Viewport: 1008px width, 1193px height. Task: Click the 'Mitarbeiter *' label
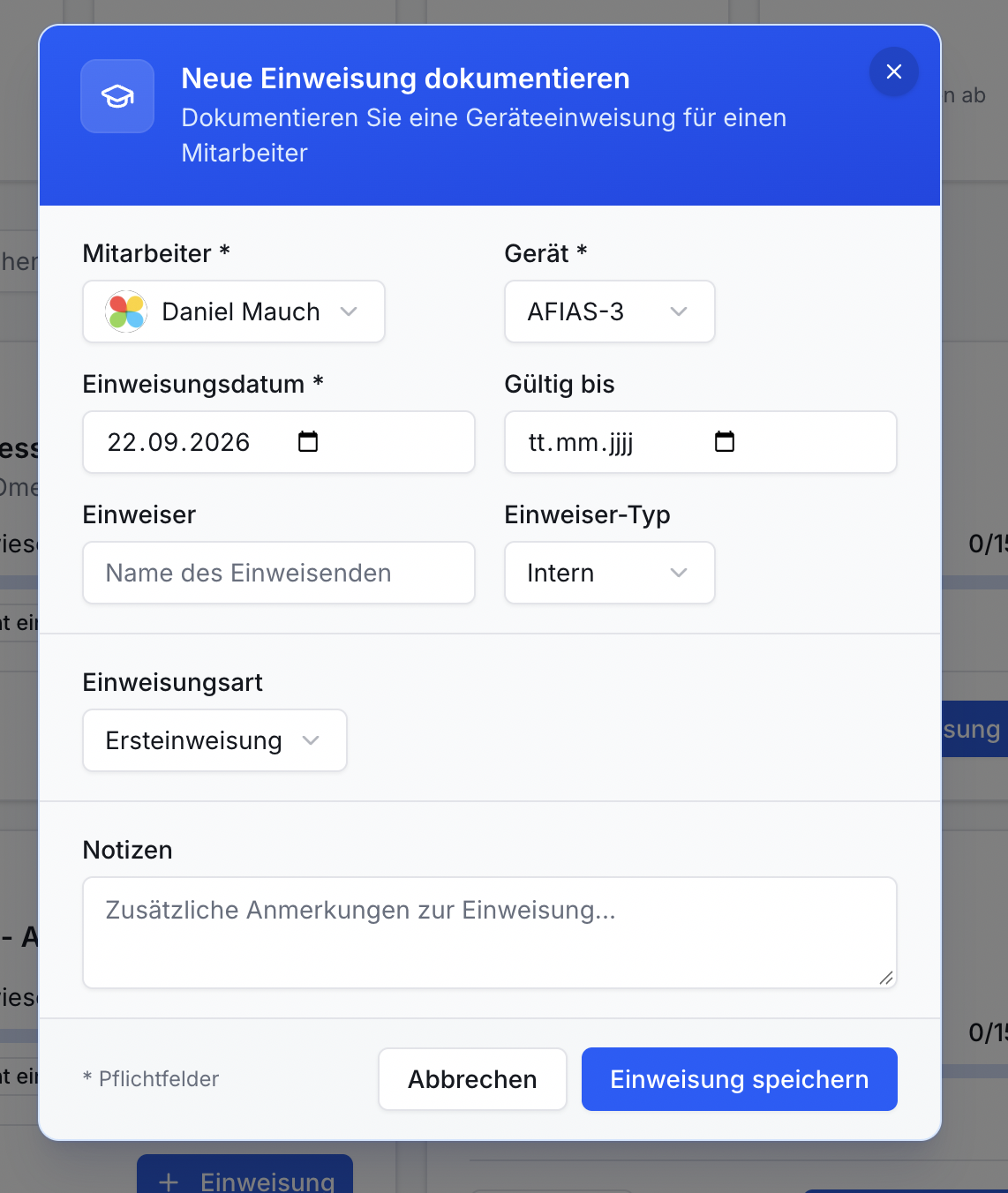pyautogui.click(x=156, y=253)
